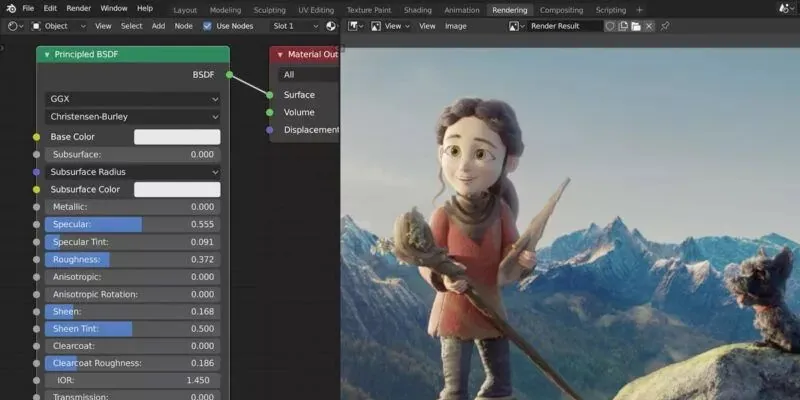This screenshot has width=800, height=400.
Task: Toggle the Use Nodes checkbox
Action: (207, 26)
